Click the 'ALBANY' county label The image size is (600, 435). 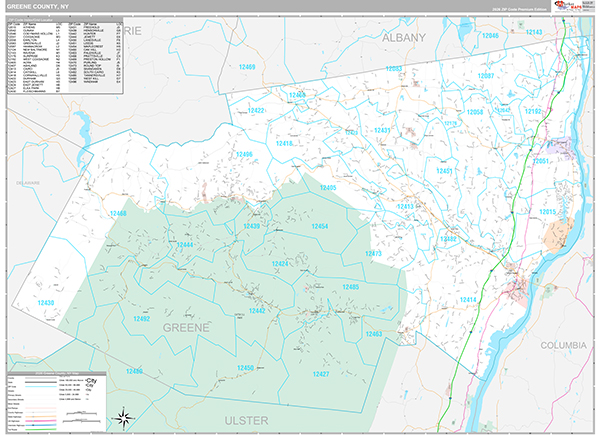(x=404, y=37)
